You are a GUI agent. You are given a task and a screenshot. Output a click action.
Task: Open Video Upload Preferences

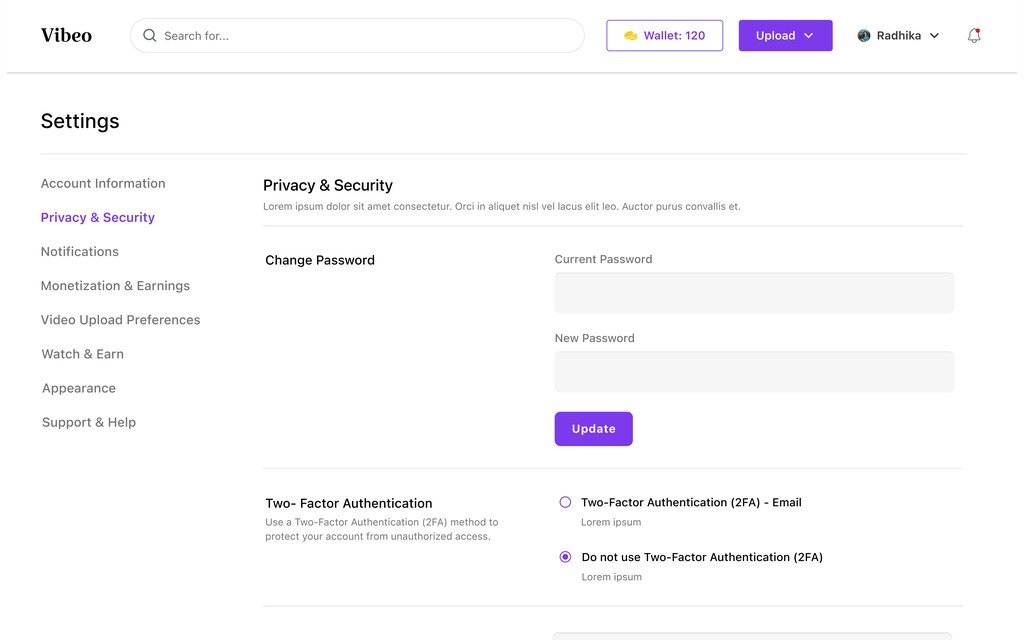point(120,320)
